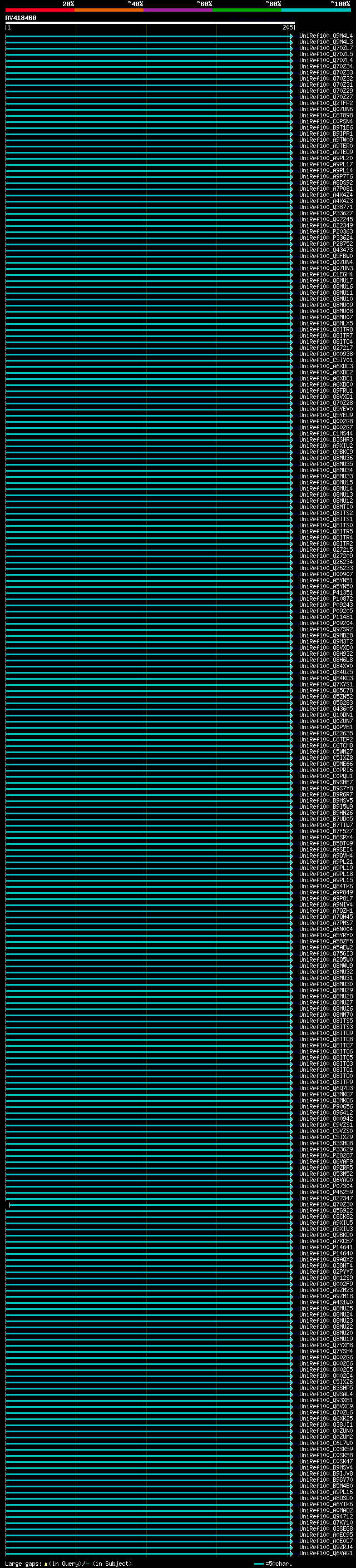Click hit UniRef100_Q9BKC9
Viewport: 356px width, 1568px height.
pos(326,452)
